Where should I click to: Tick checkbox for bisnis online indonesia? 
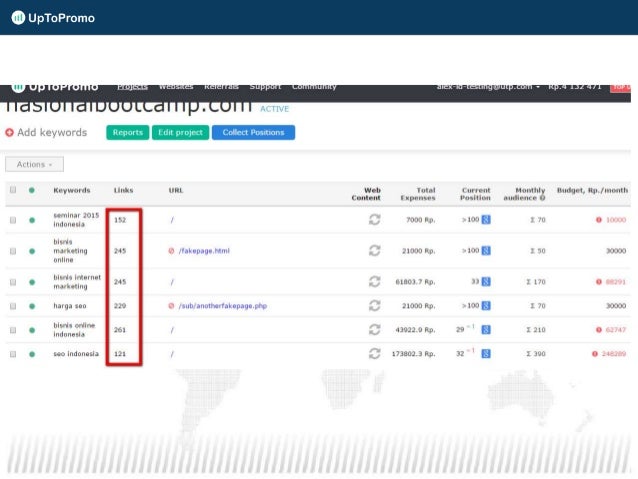[x=13, y=330]
